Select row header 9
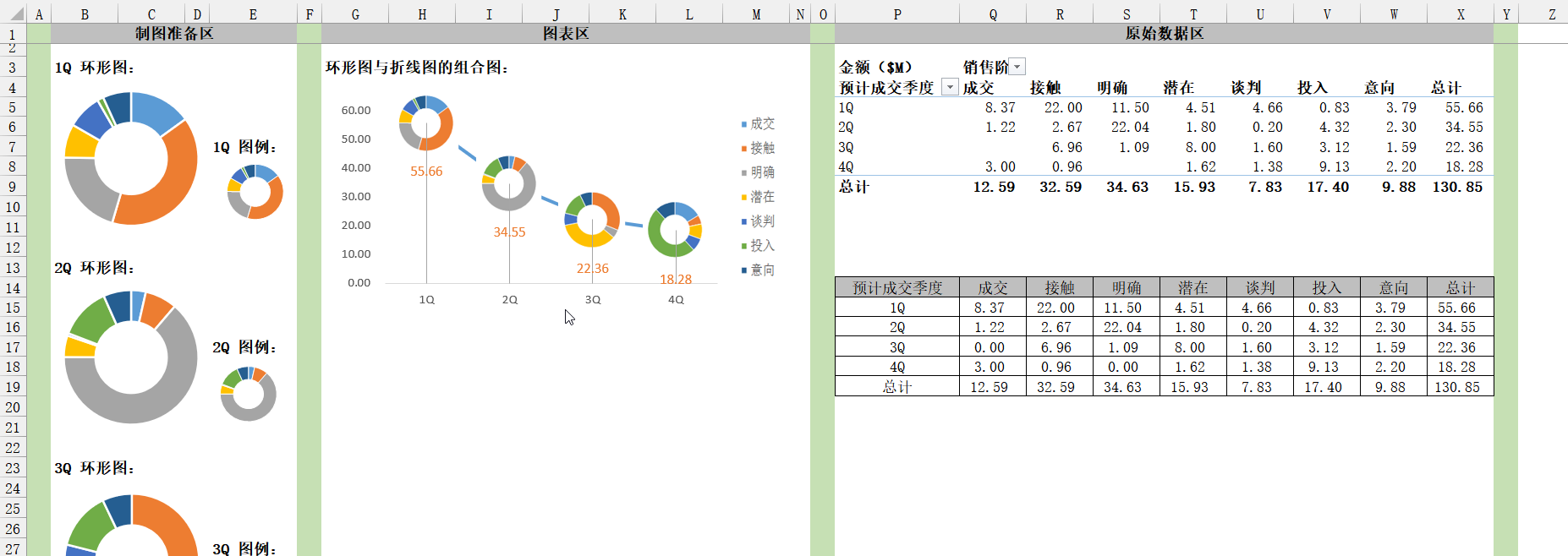This screenshot has width=1568, height=556. (13, 187)
